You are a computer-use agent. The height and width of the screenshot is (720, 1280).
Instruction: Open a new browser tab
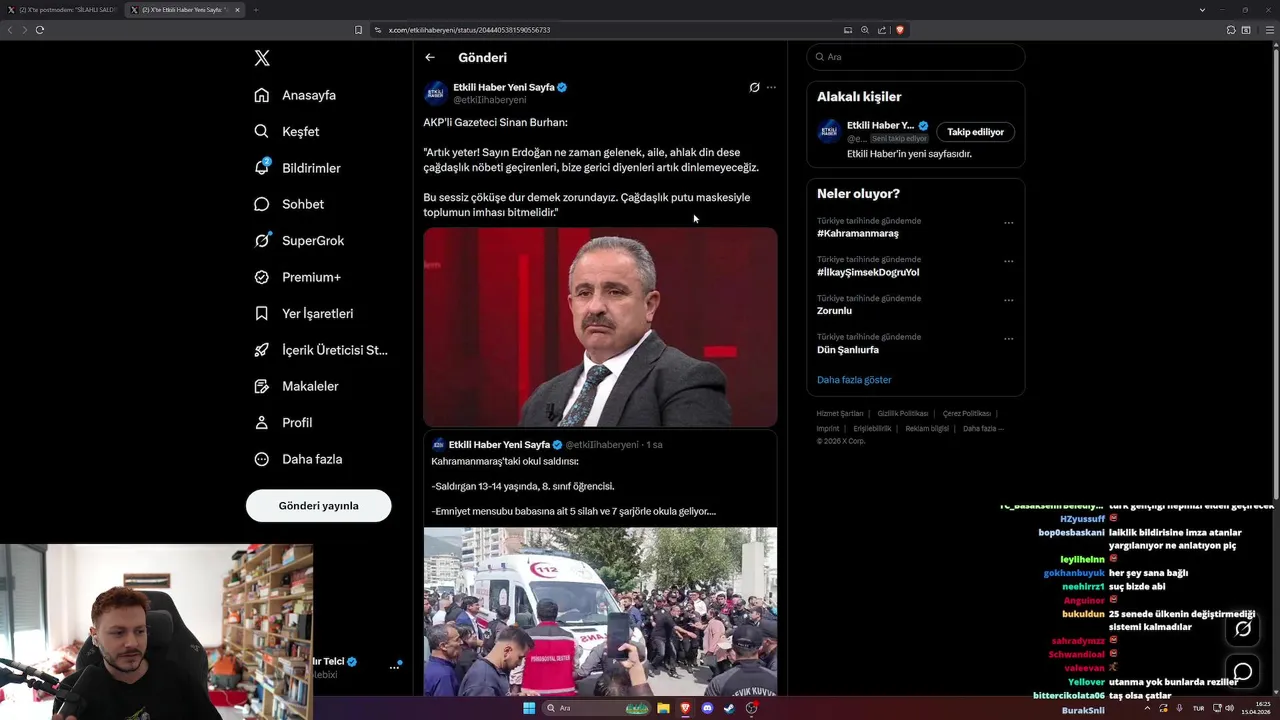(x=255, y=10)
